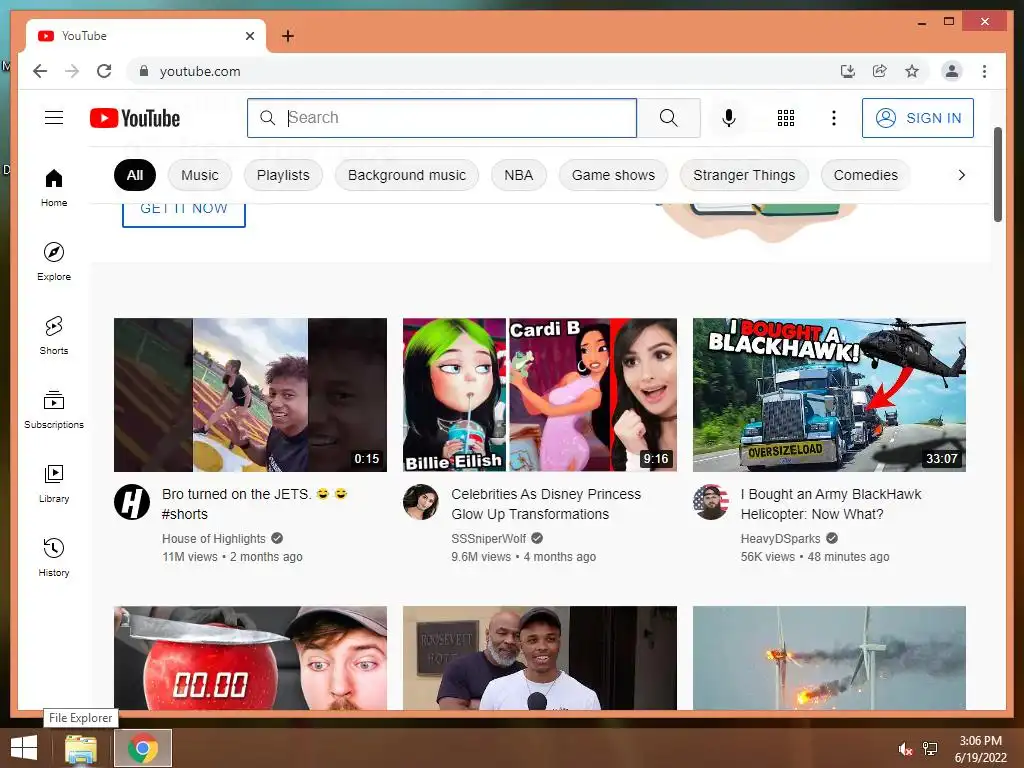Go back in Chrome

(x=40, y=71)
